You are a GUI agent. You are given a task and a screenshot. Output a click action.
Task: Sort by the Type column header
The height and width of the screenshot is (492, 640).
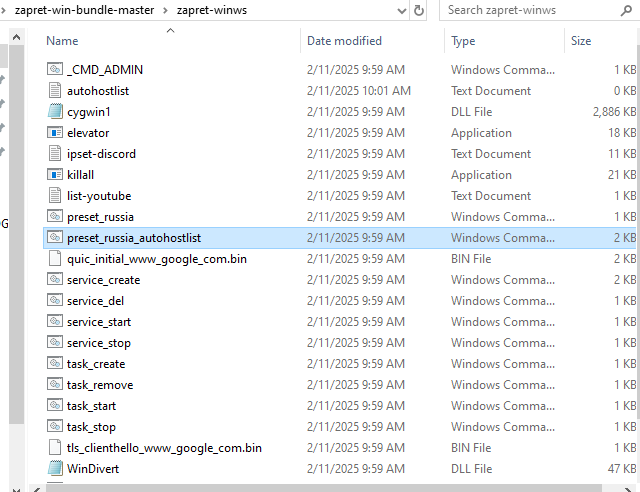tap(463, 41)
